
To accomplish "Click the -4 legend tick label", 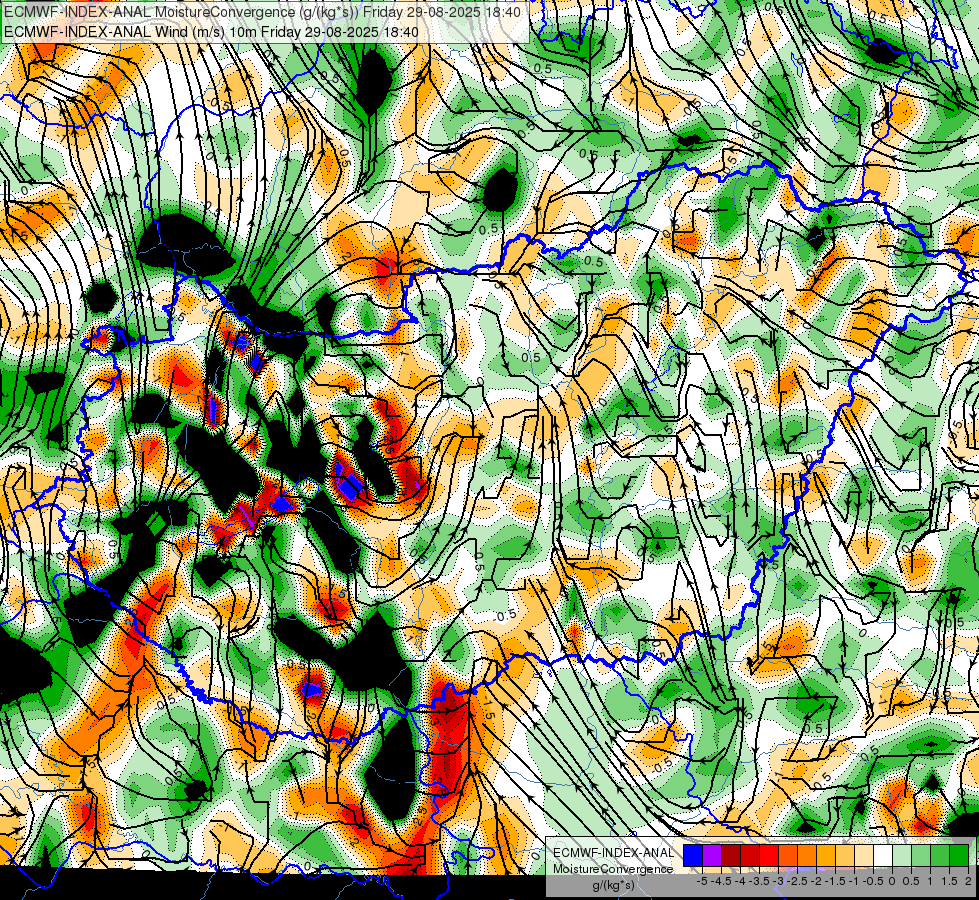I will (740, 881).
